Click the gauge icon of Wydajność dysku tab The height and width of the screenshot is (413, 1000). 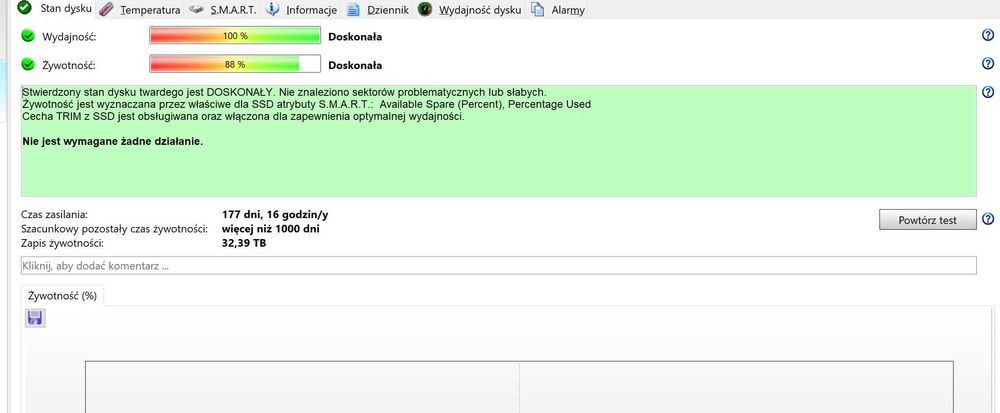click(x=425, y=10)
